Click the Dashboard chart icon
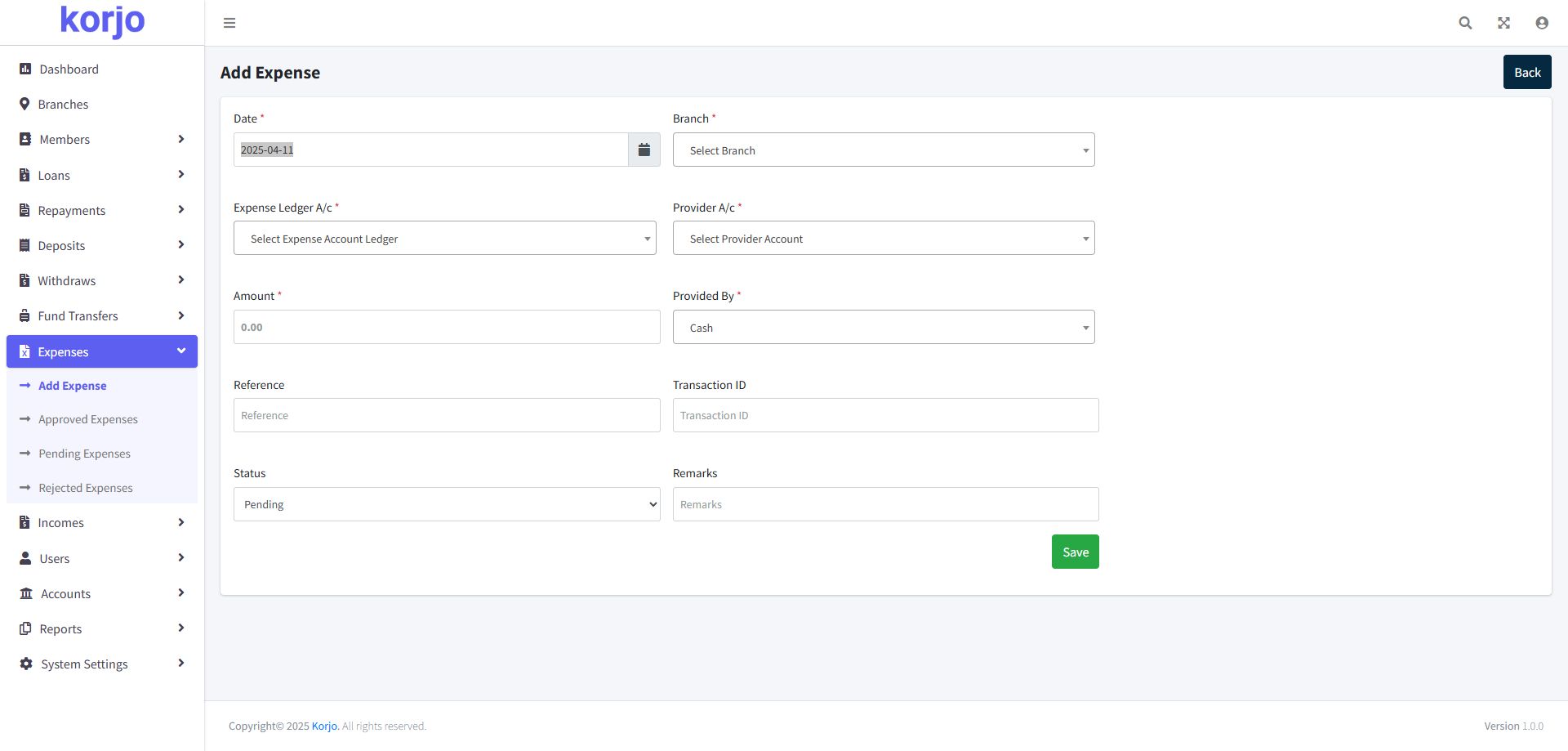This screenshot has width=1568, height=751. point(25,69)
